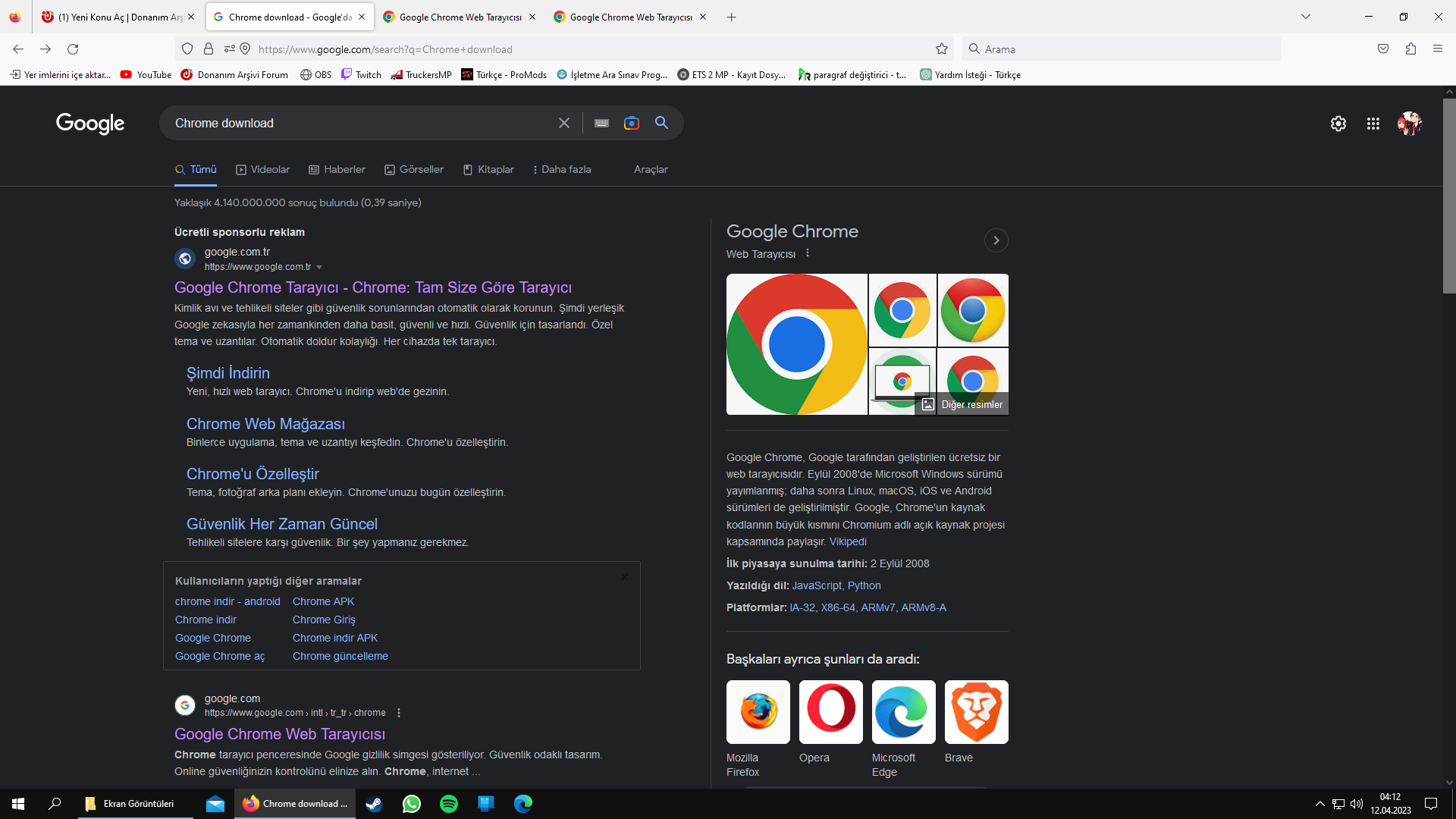Click the Opera browser thumbnail
This screenshot has height=819, width=1456.
(x=830, y=712)
